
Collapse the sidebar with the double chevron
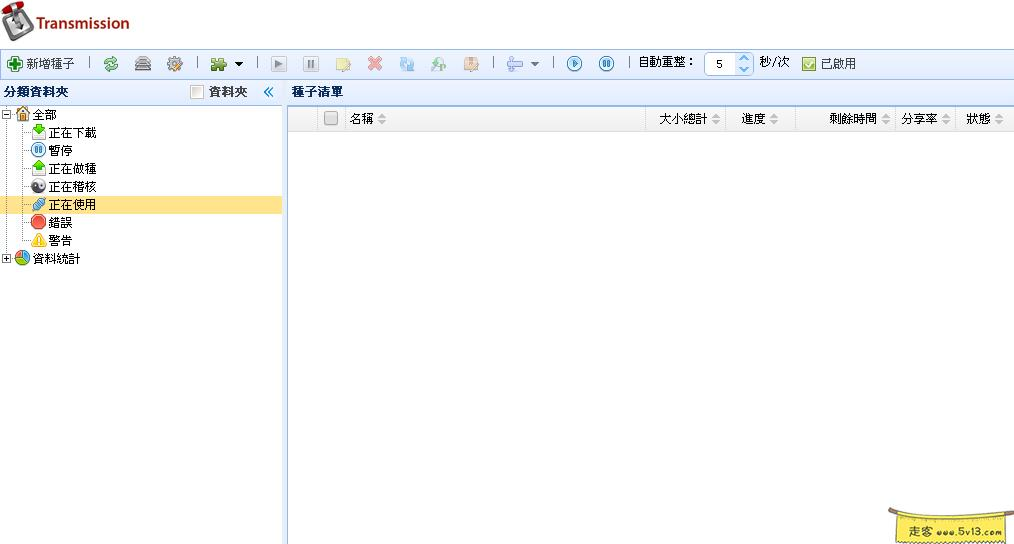[x=268, y=92]
